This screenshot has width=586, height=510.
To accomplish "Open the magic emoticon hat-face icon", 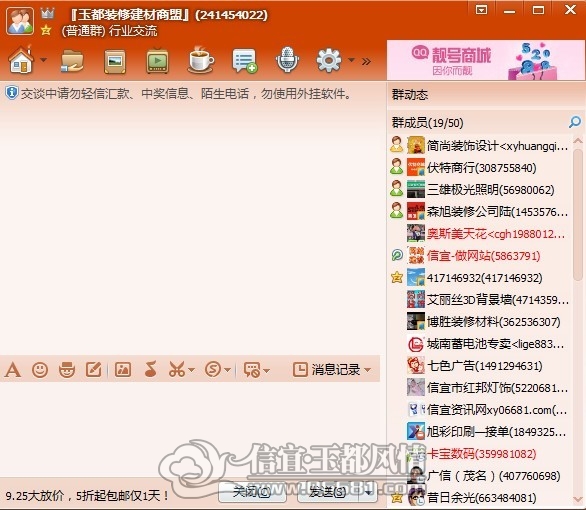I will (67, 370).
